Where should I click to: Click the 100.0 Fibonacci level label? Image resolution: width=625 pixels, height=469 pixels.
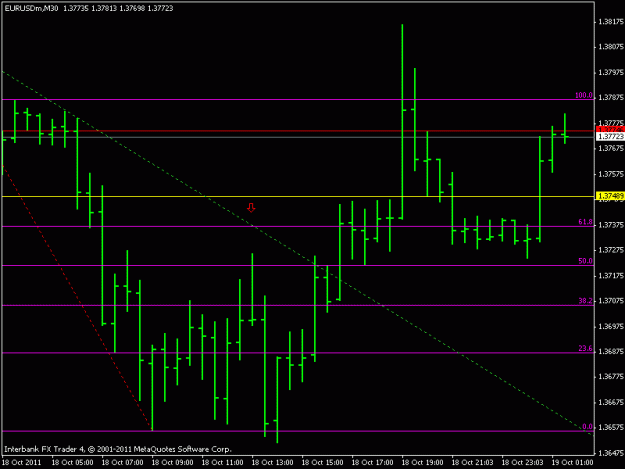(x=584, y=95)
